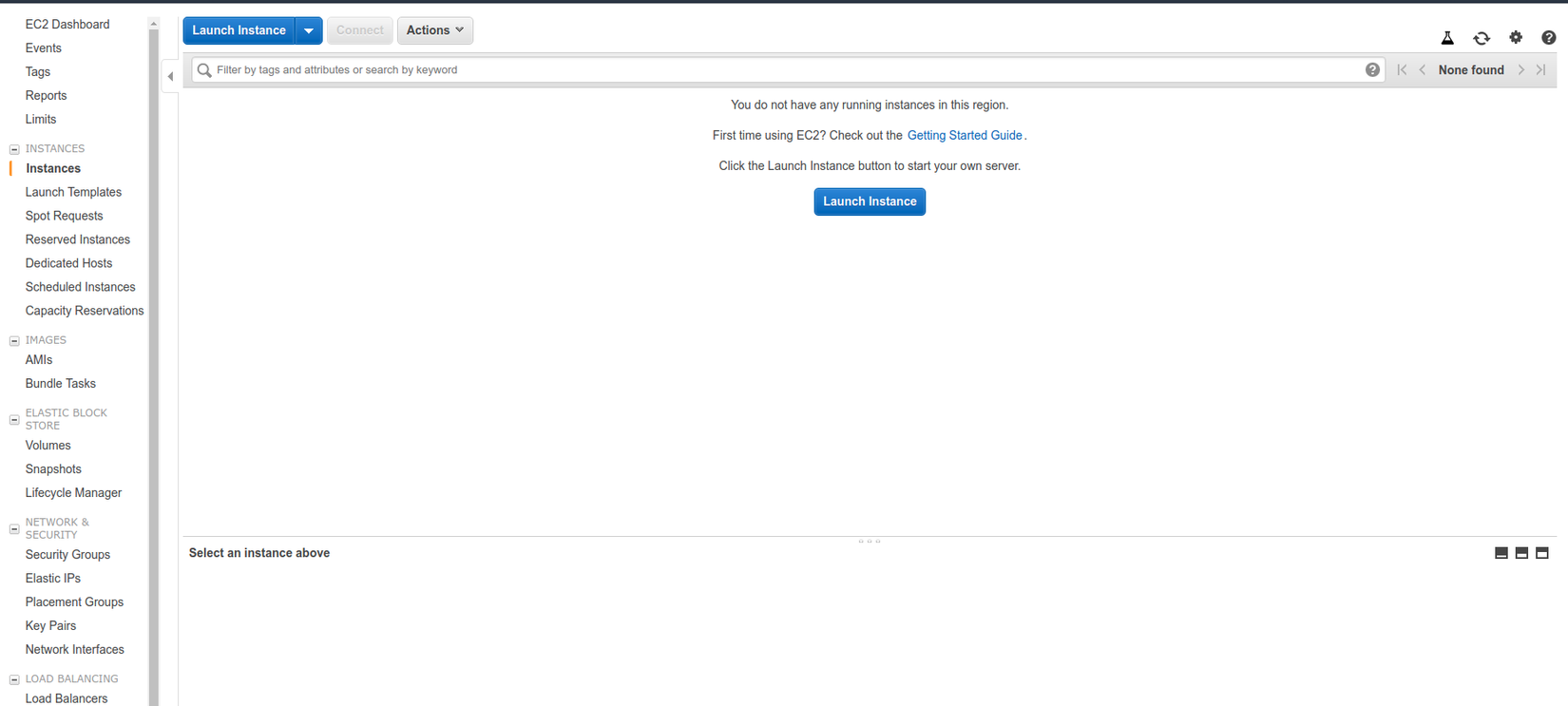Minimize the bottom details pane

[x=1501, y=553]
